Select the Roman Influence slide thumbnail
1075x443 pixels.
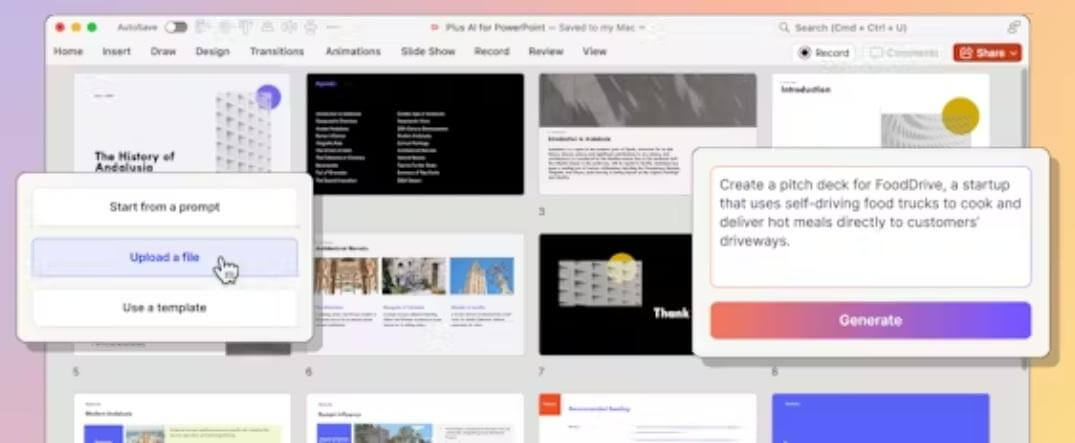pos(415,418)
